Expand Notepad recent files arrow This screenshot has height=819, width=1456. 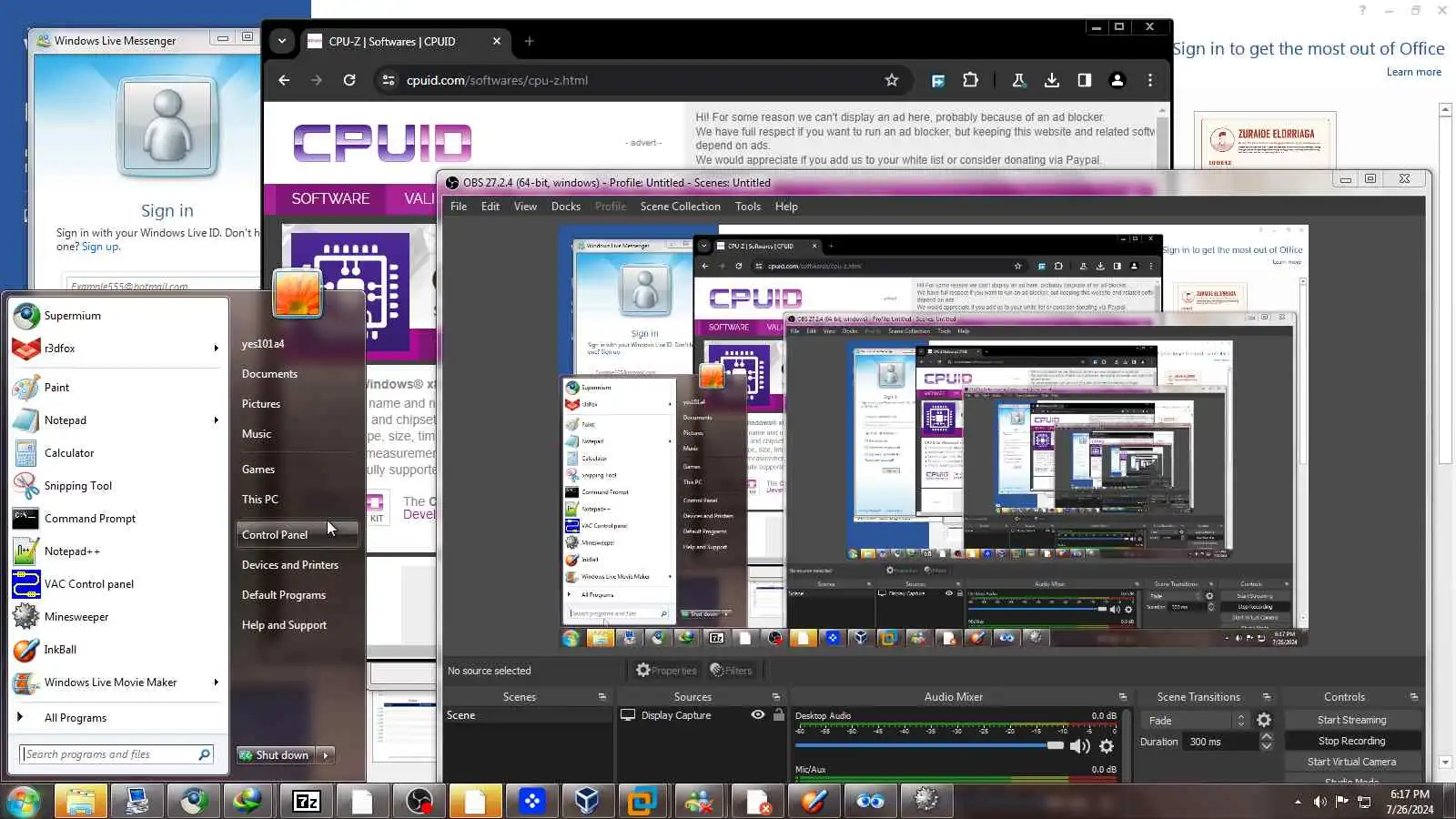tap(217, 420)
